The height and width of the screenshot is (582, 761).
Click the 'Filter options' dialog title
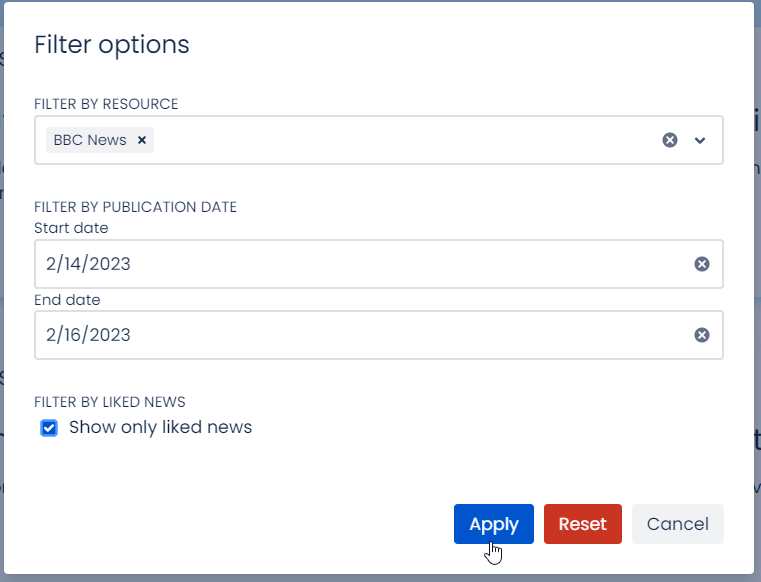click(112, 45)
